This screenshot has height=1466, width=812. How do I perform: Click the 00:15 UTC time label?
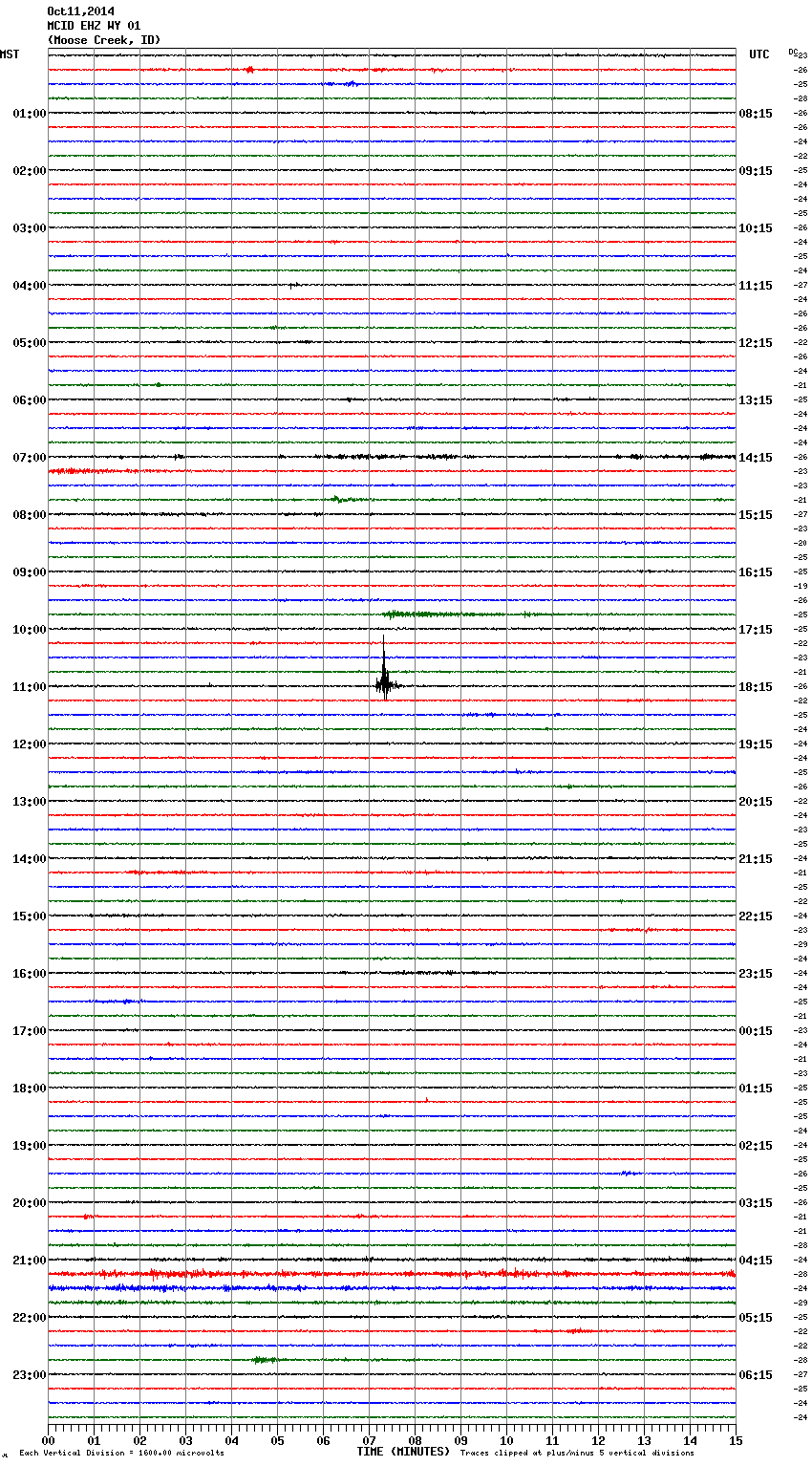click(756, 1031)
